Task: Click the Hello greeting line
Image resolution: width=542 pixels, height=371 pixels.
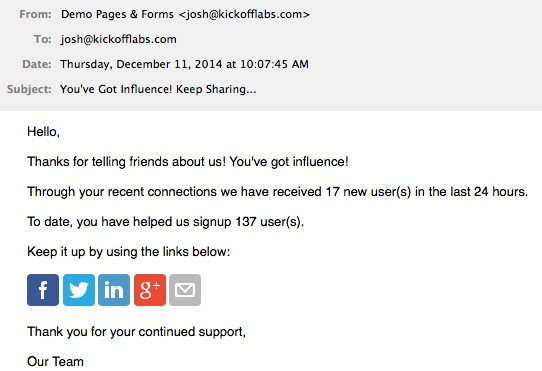Action: click(44, 132)
